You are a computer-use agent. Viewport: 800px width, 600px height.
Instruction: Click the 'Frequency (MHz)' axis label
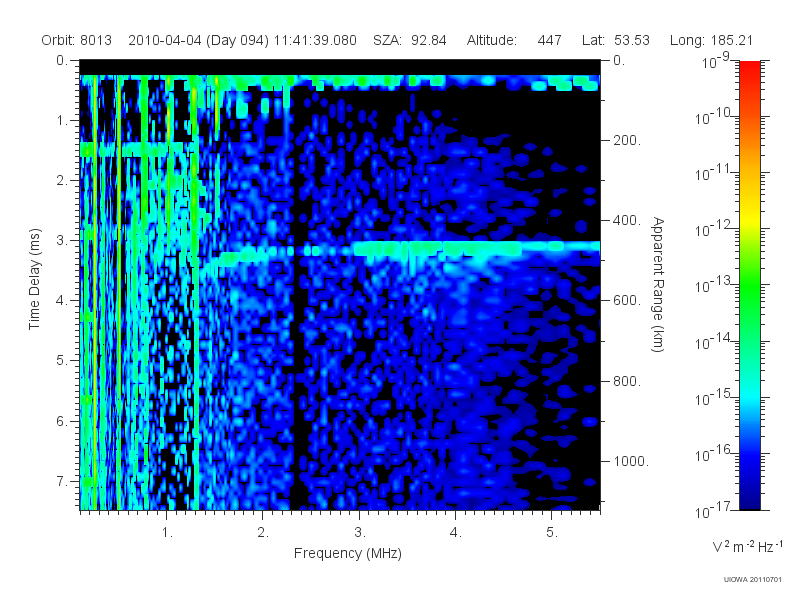(x=348, y=554)
